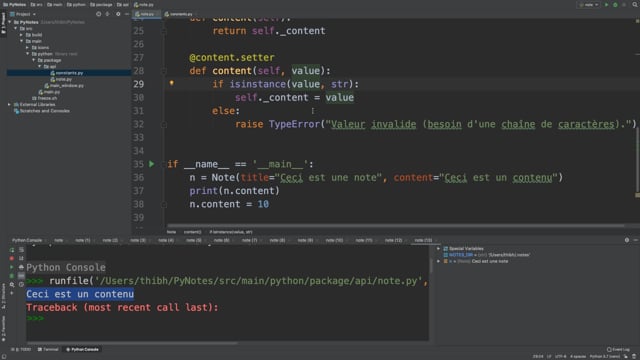
Task: Expand the icons folder
Action: (x=28, y=47)
